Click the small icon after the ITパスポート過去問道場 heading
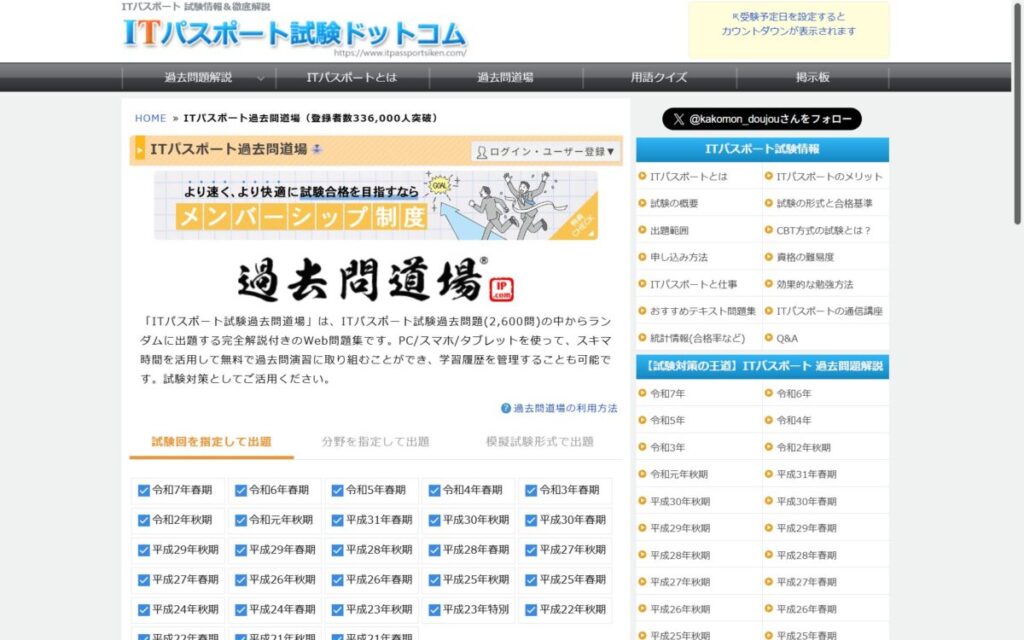The height and width of the screenshot is (640, 1024). tap(317, 150)
